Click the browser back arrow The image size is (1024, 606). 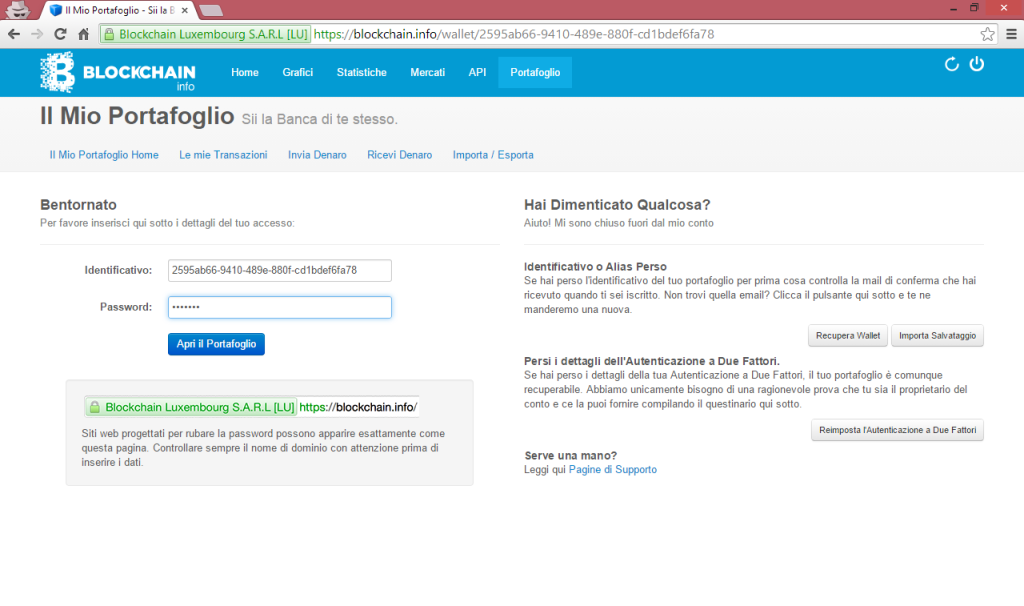tap(14, 34)
